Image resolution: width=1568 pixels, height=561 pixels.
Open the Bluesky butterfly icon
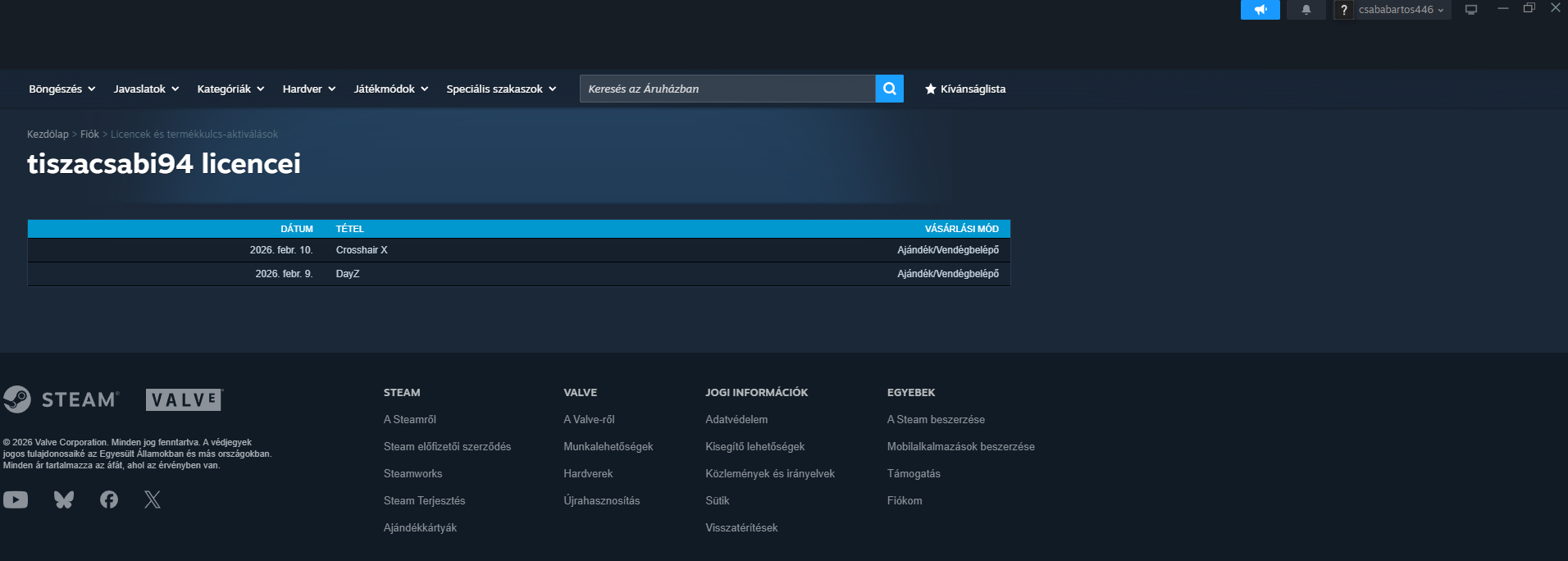tap(64, 499)
